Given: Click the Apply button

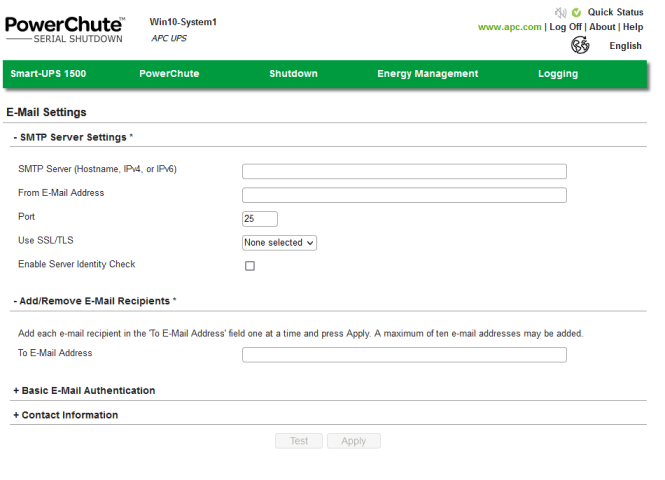Looking at the screenshot, I should (x=353, y=441).
